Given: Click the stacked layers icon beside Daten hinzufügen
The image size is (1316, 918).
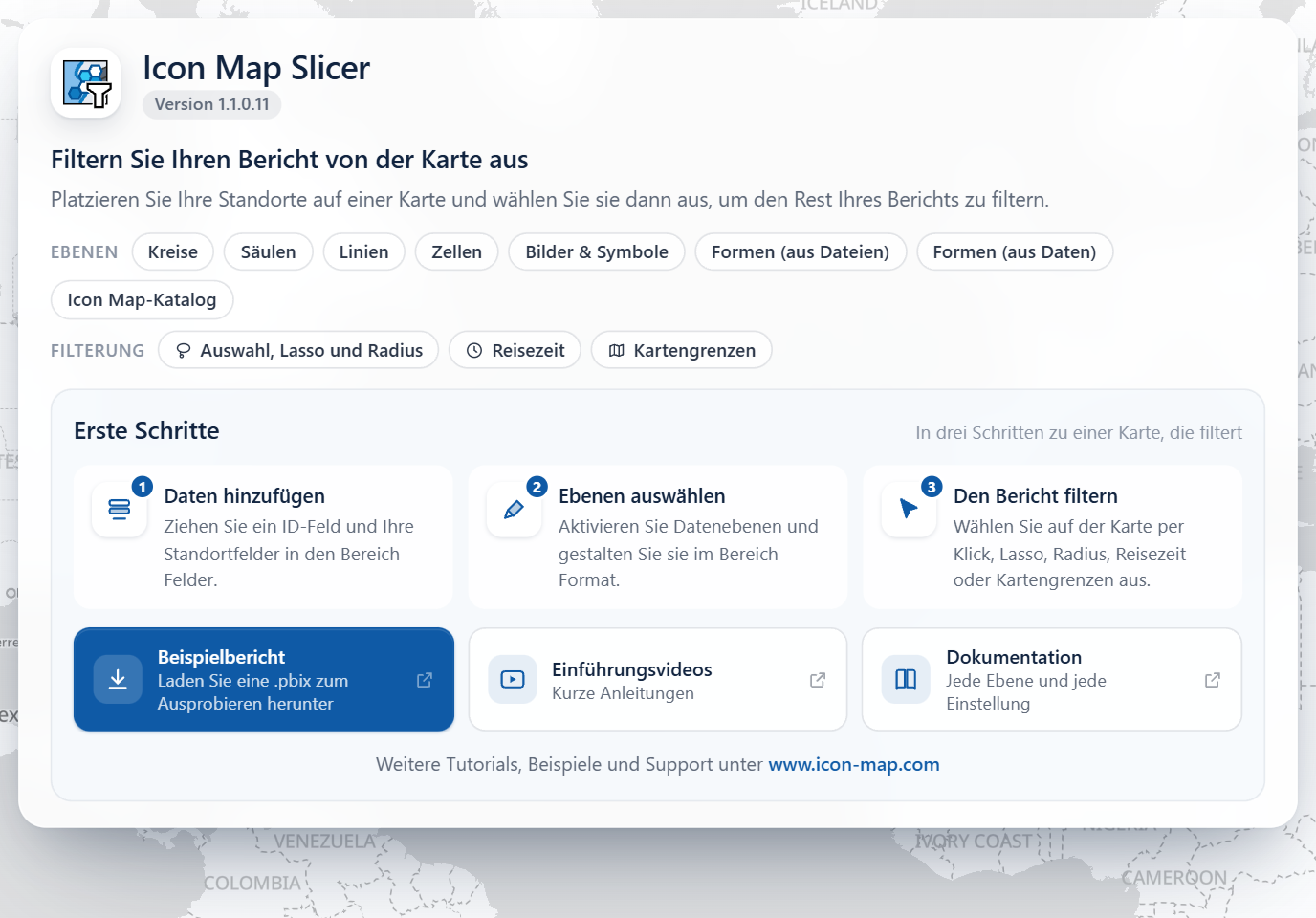Looking at the screenshot, I should [x=120, y=509].
